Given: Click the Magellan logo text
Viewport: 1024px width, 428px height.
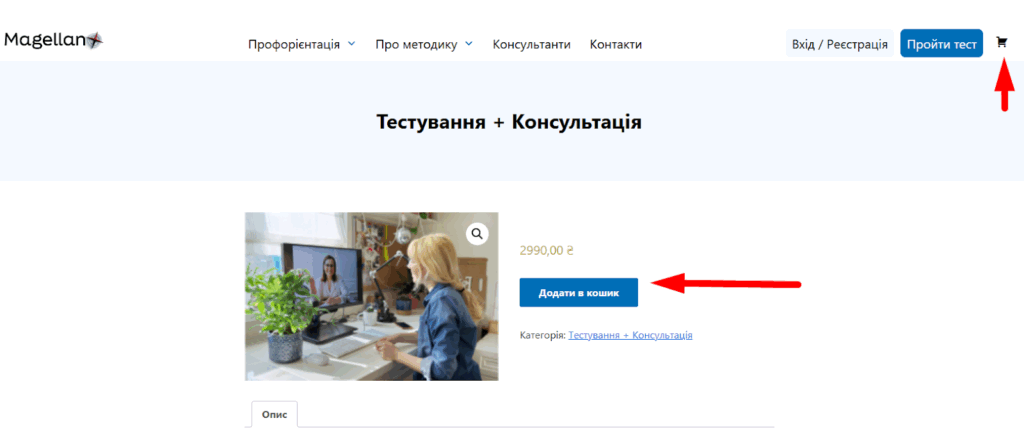Looking at the screenshot, I should click(44, 40).
